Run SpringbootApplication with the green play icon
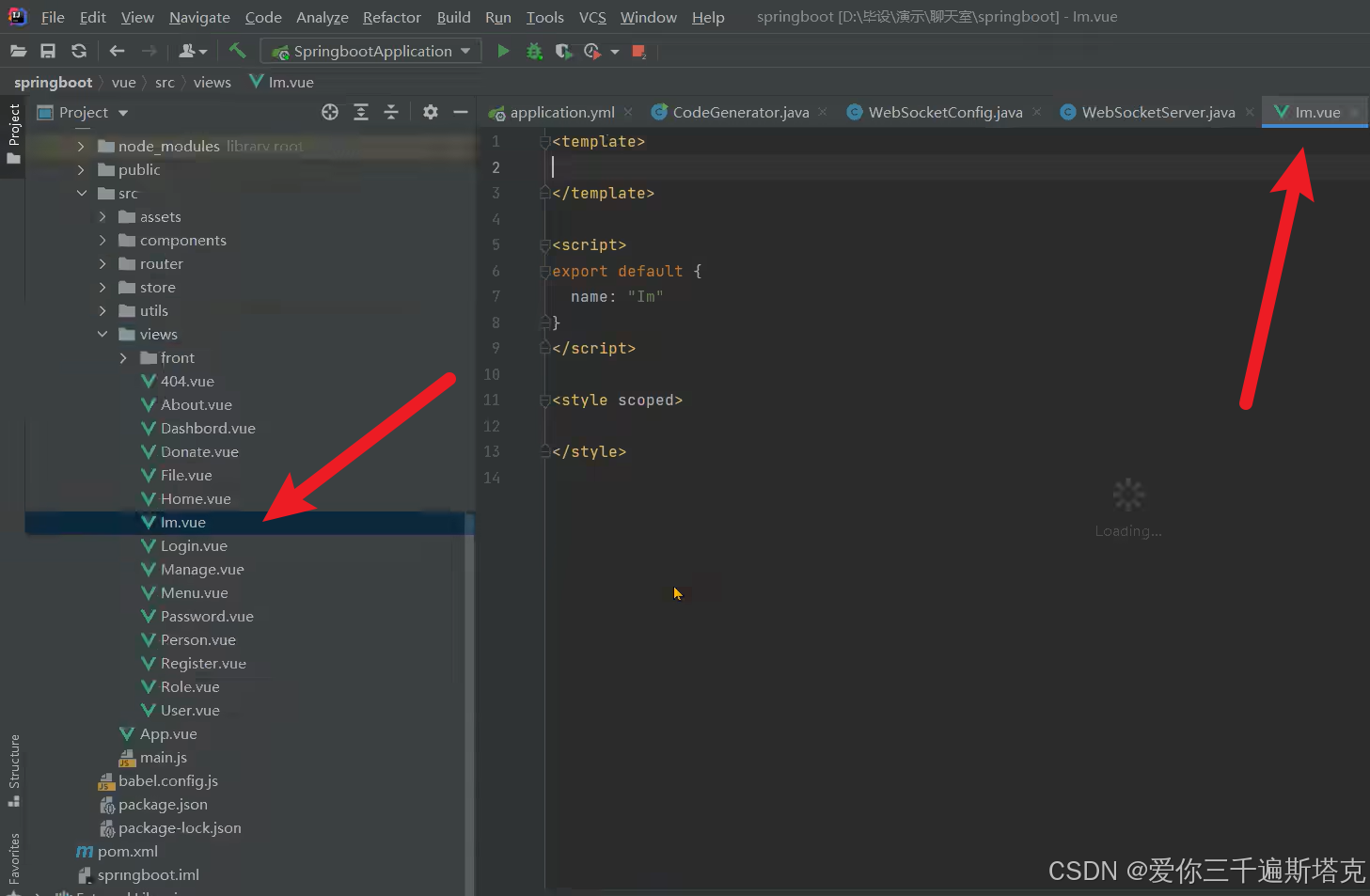 point(503,51)
